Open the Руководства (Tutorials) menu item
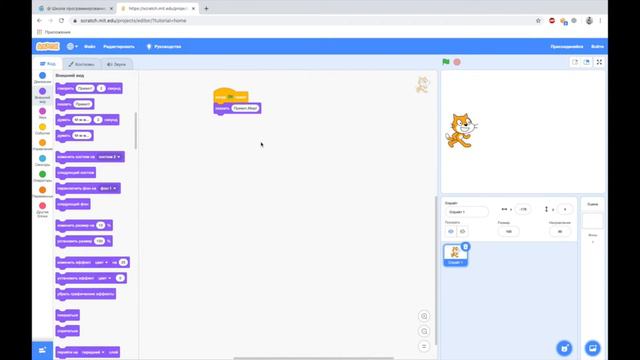The height and width of the screenshot is (360, 640). coord(164,47)
